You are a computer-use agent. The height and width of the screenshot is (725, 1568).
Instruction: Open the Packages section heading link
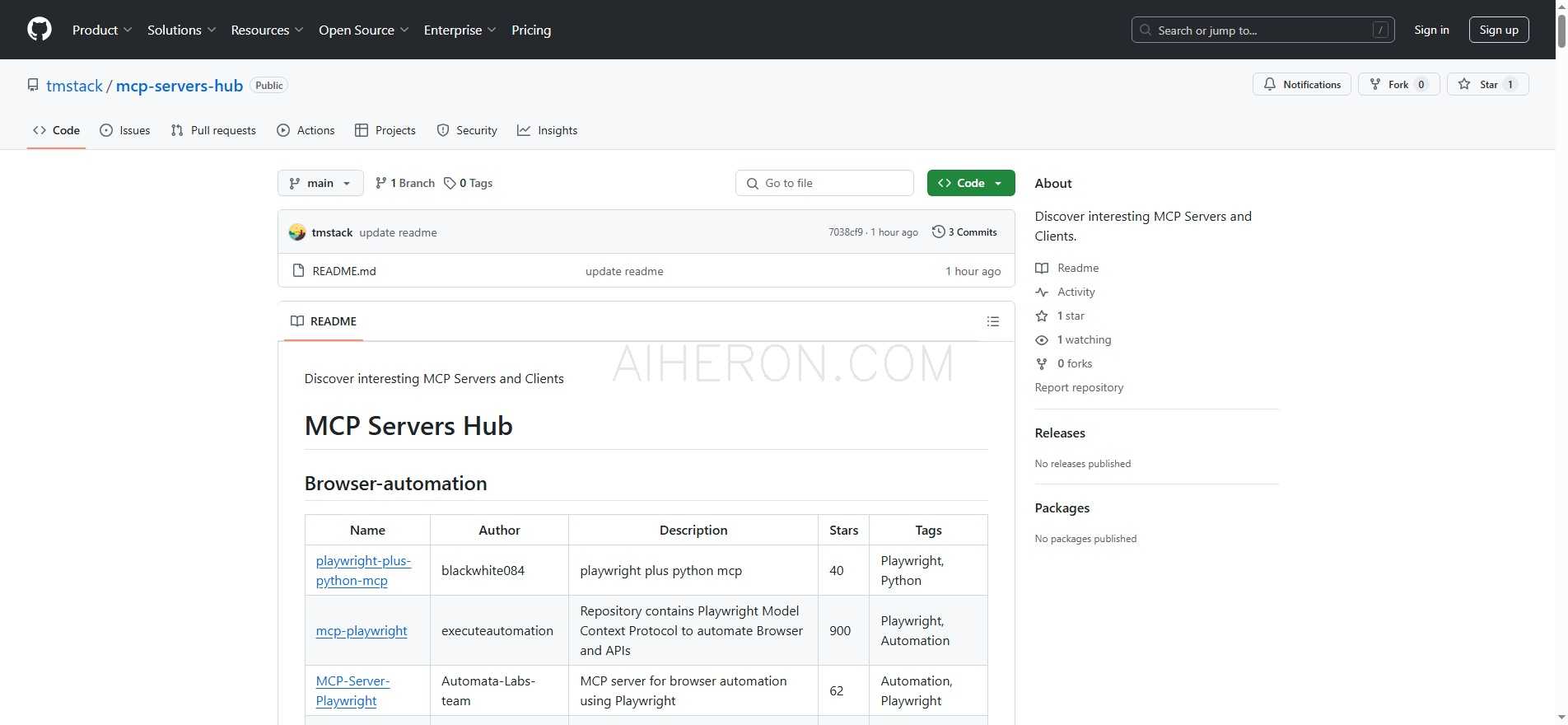point(1062,508)
